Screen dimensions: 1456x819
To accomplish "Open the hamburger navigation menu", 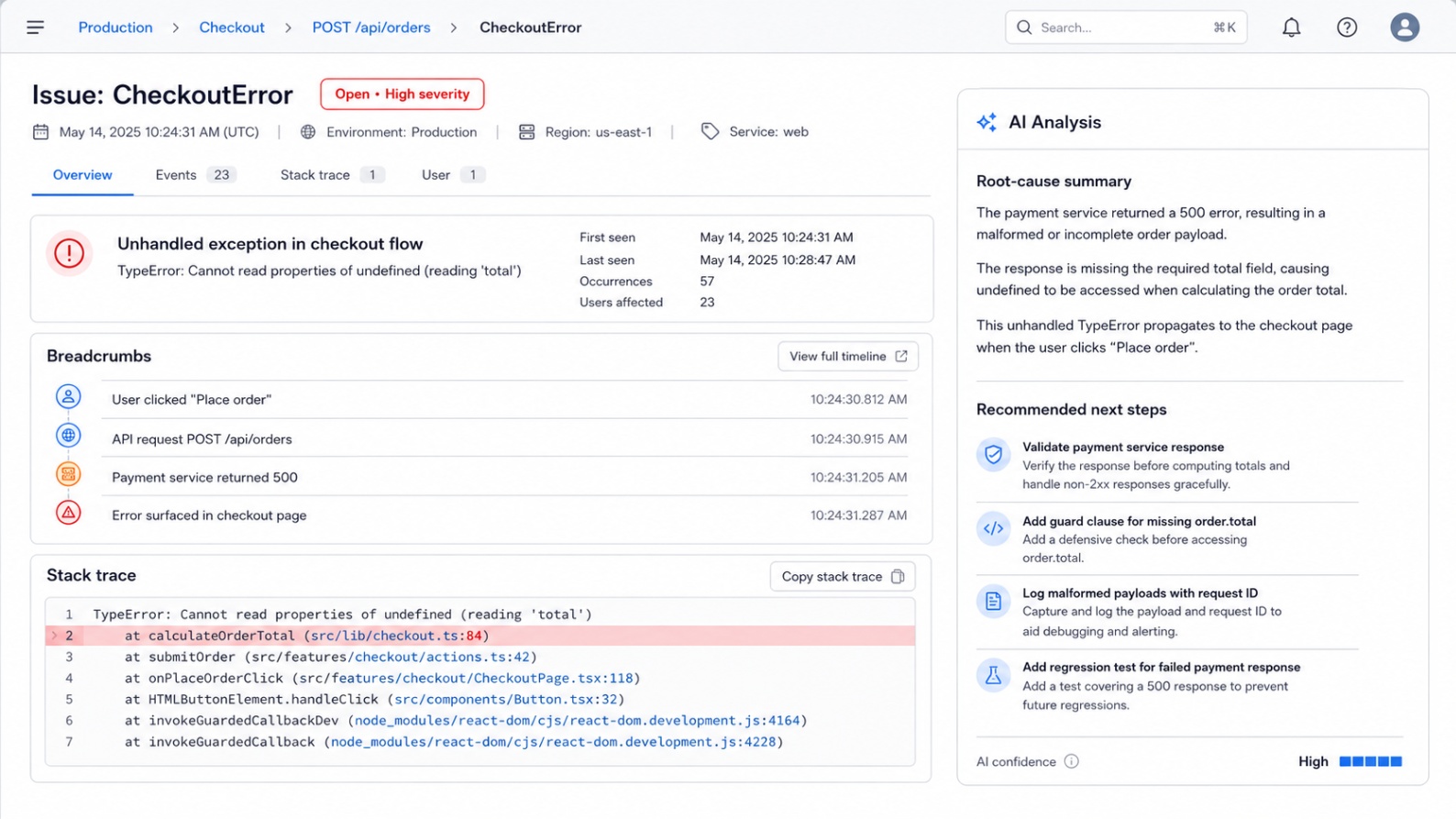I will point(36,28).
